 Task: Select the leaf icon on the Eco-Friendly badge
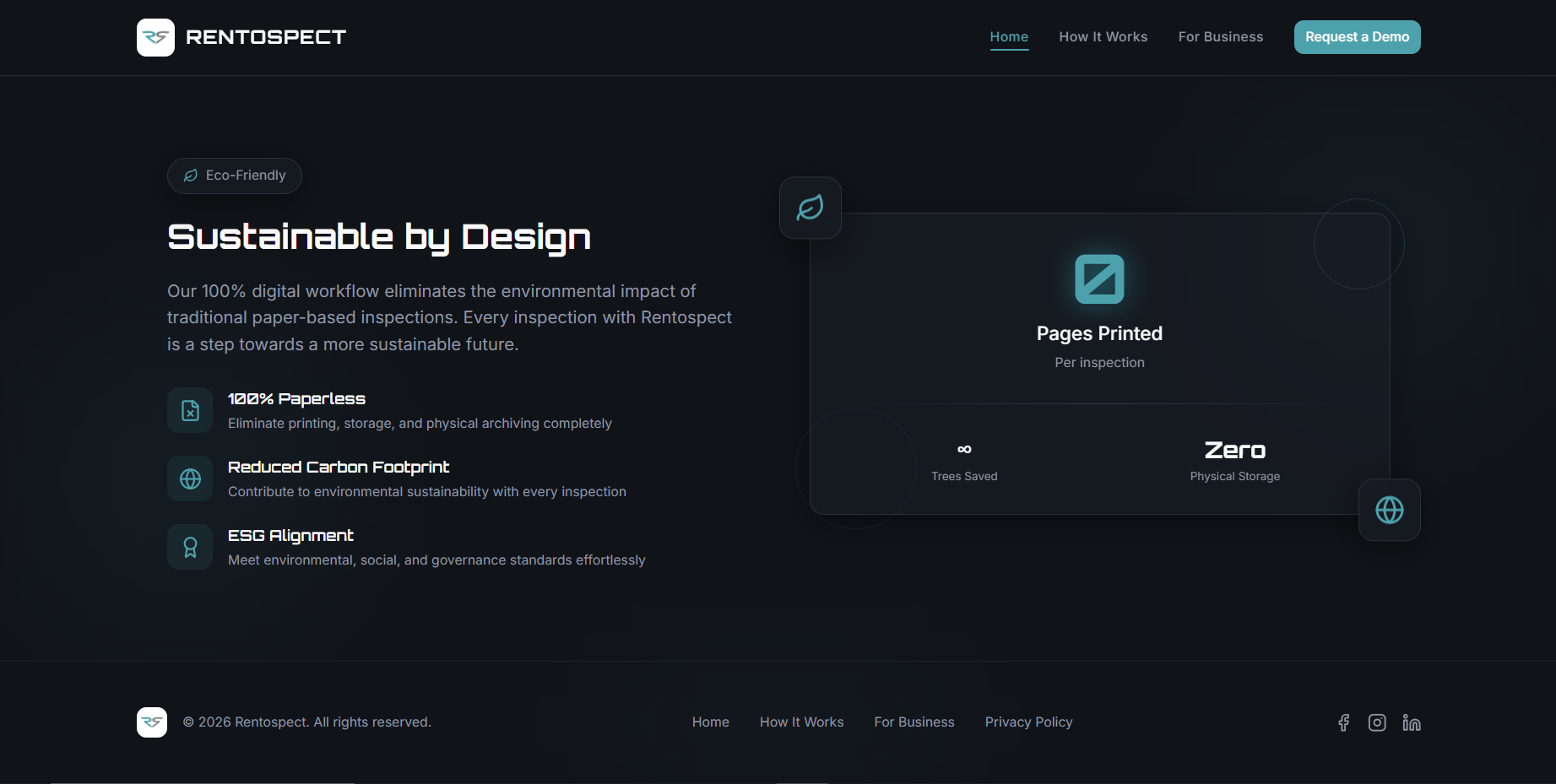point(191,176)
